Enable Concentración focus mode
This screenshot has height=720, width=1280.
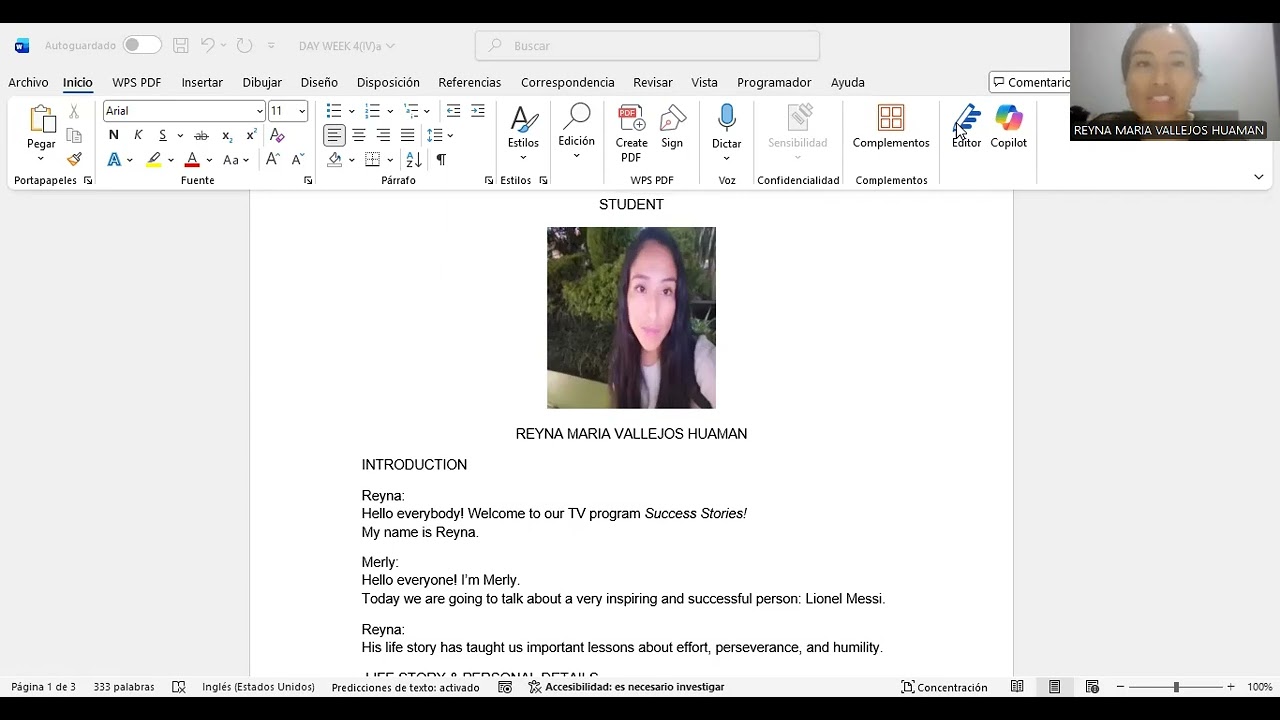(944, 687)
